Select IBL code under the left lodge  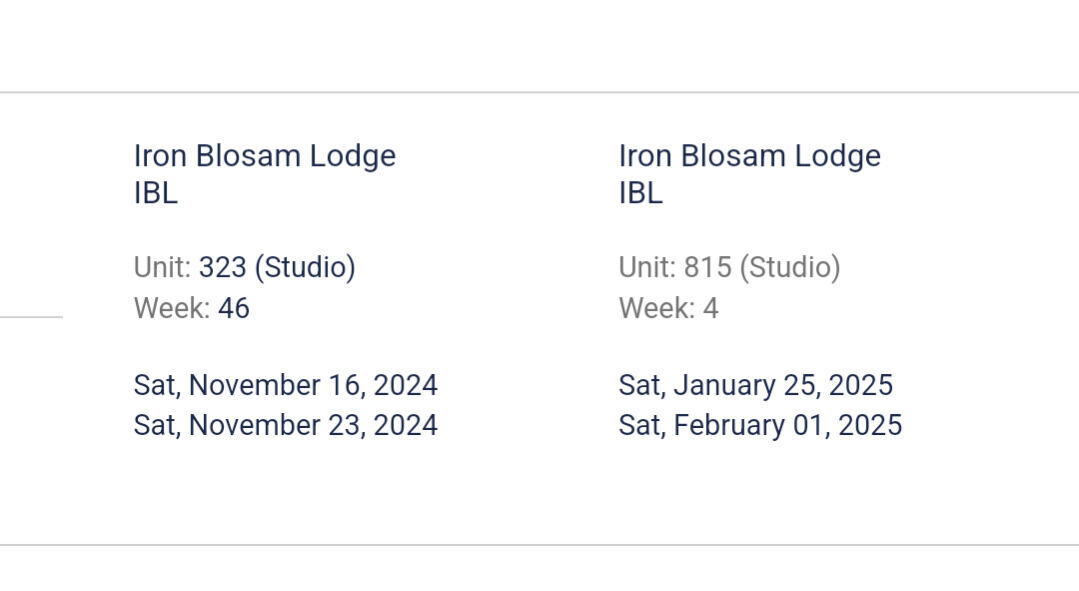click(155, 194)
